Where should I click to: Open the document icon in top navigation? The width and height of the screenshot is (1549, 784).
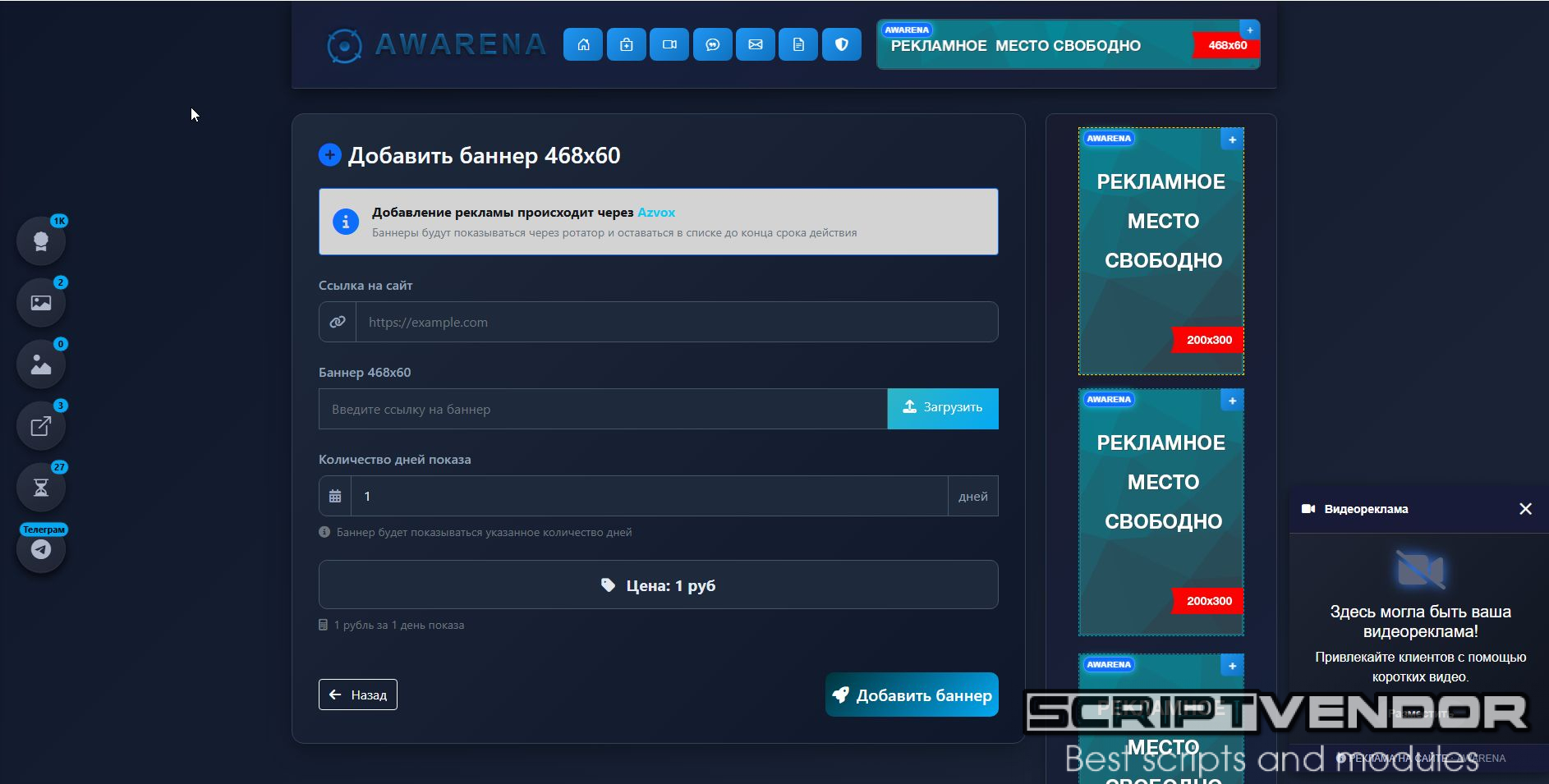(x=798, y=44)
